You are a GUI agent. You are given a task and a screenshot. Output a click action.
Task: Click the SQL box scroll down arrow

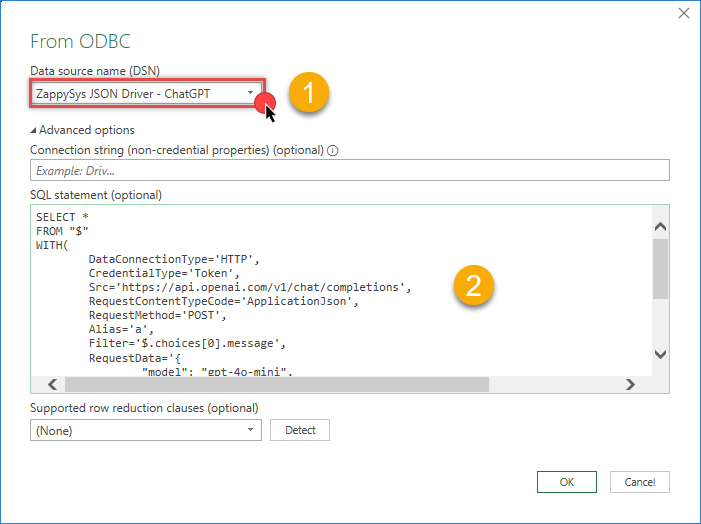point(660,354)
